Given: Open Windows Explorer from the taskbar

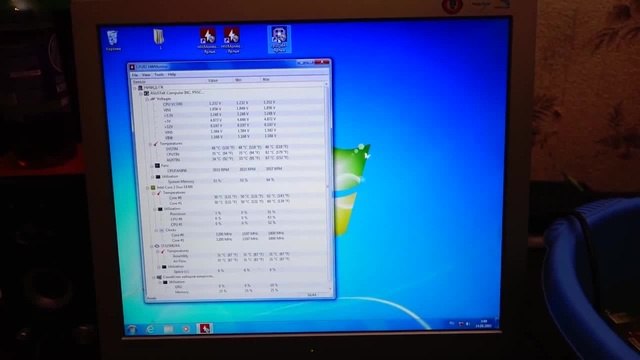Looking at the screenshot, I should [x=168, y=329].
